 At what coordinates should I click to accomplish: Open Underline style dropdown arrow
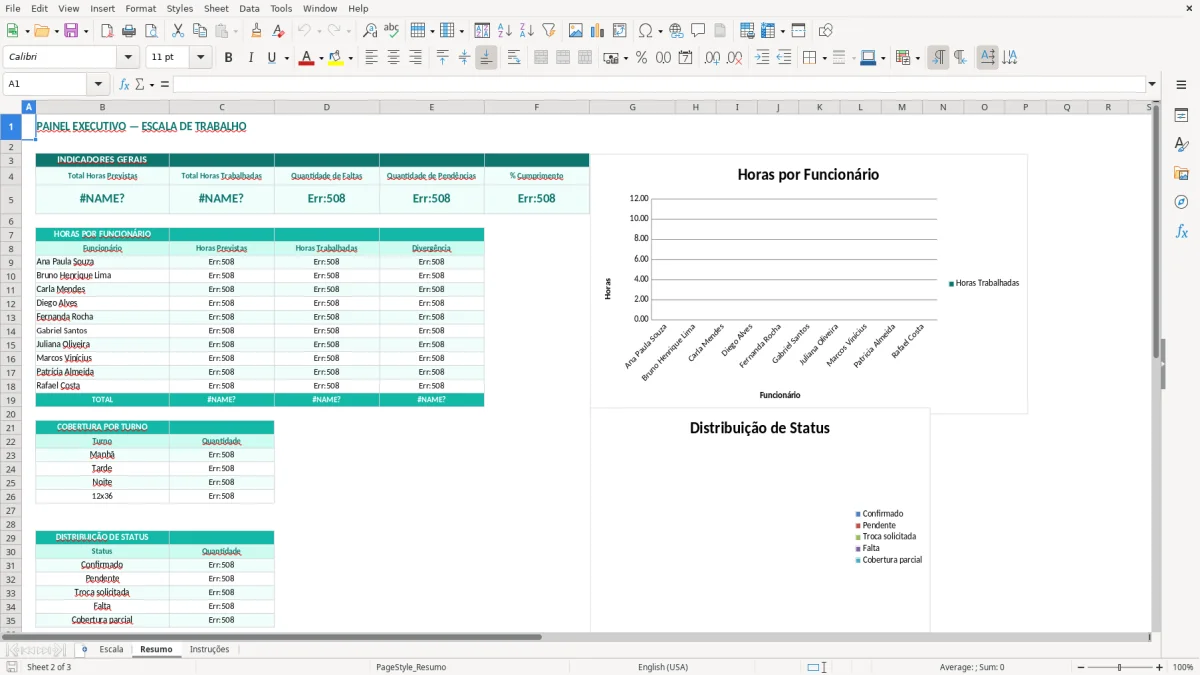point(287,58)
